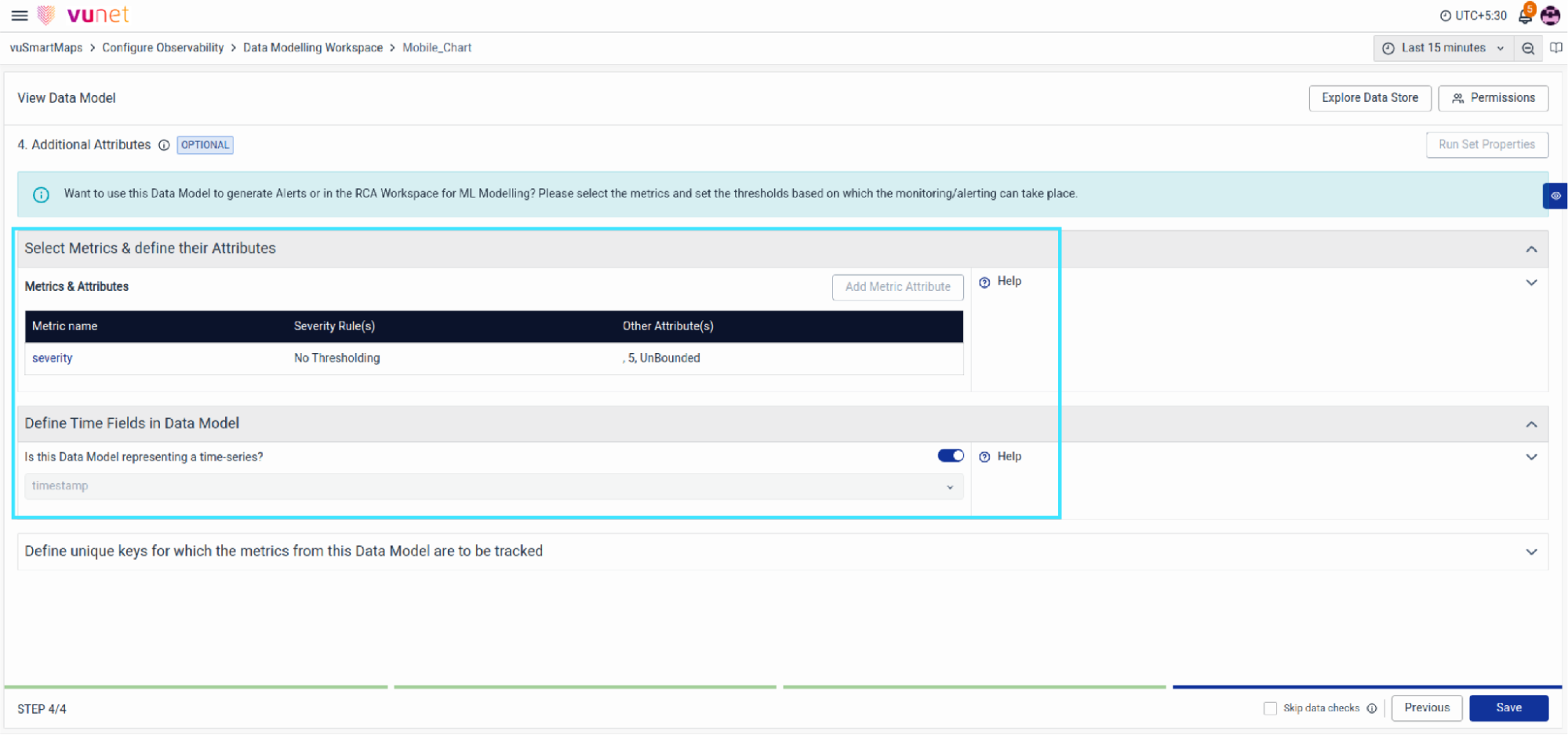
Task: Open the documentation book icon
Action: [x=1556, y=49]
